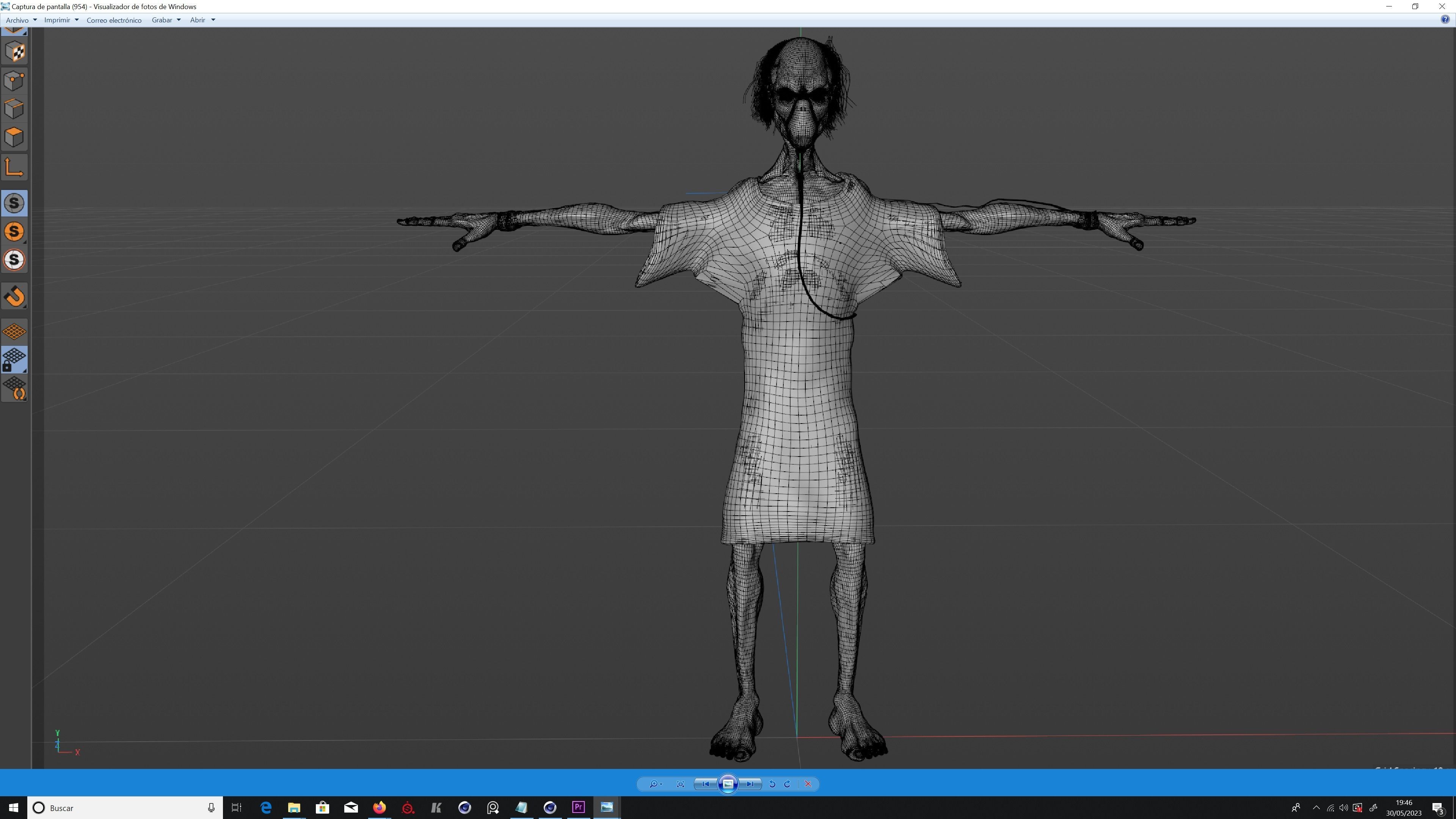Image resolution: width=1456 pixels, height=819 pixels.
Task: Open Adobe Premiere Pro from the taskbar
Action: coord(578,808)
